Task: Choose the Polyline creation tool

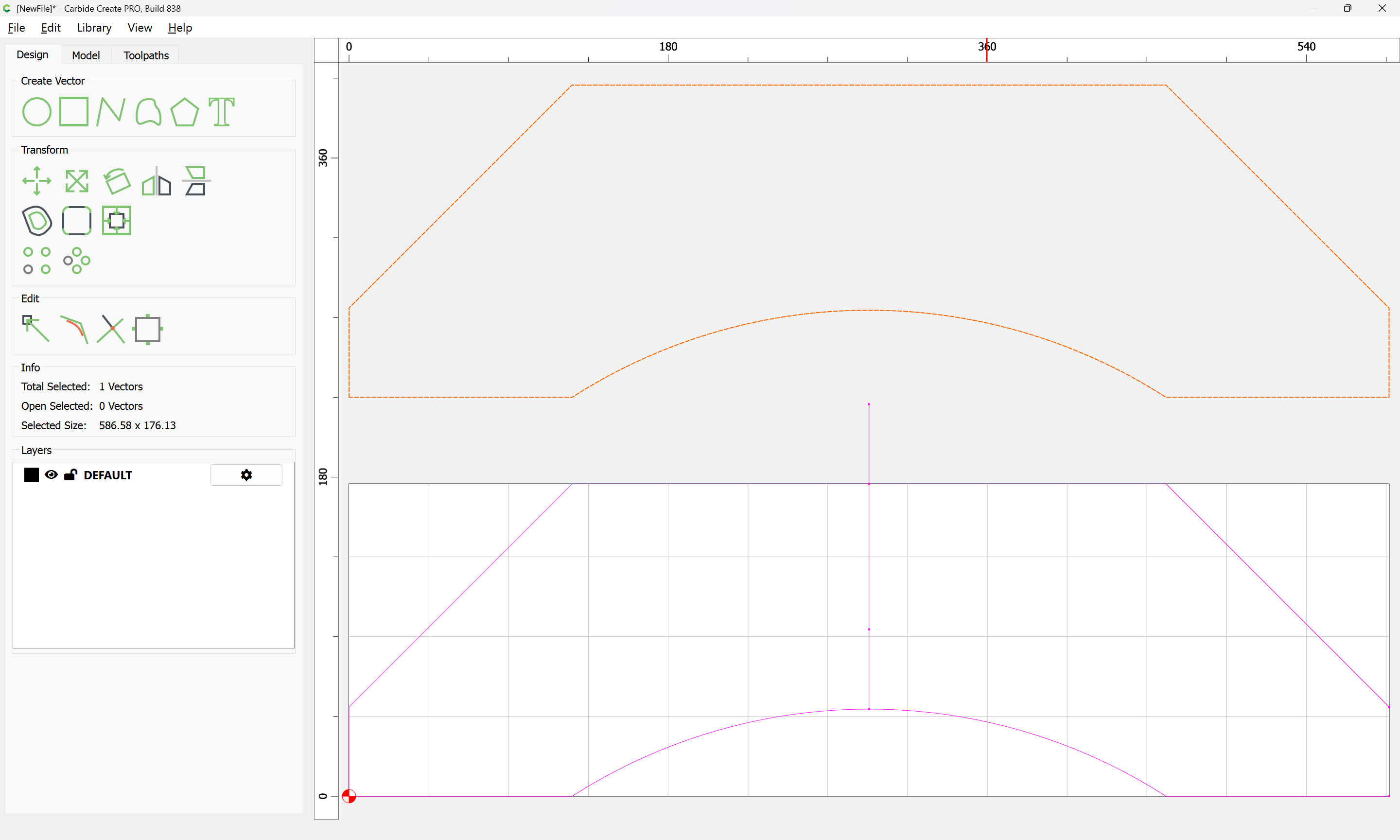Action: [111, 111]
